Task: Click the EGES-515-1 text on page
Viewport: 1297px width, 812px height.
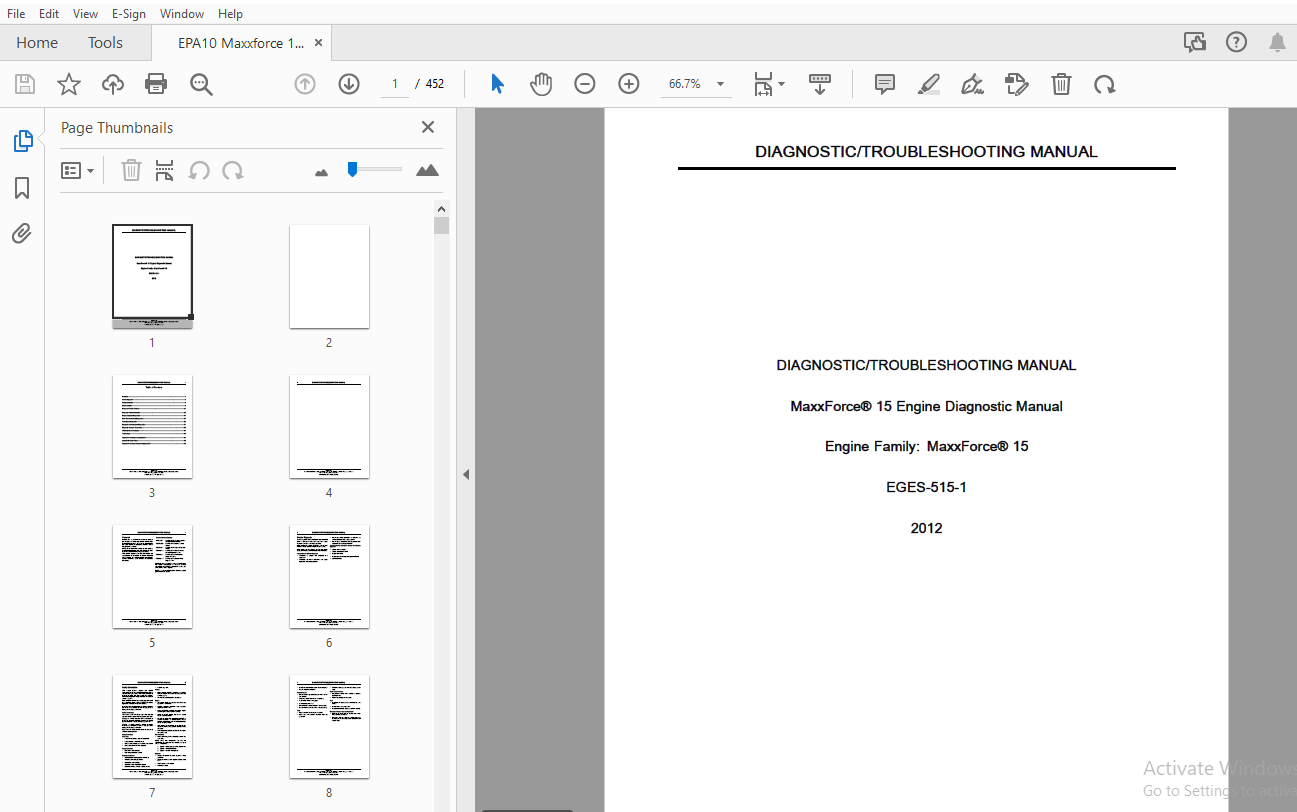Action: tap(926, 488)
